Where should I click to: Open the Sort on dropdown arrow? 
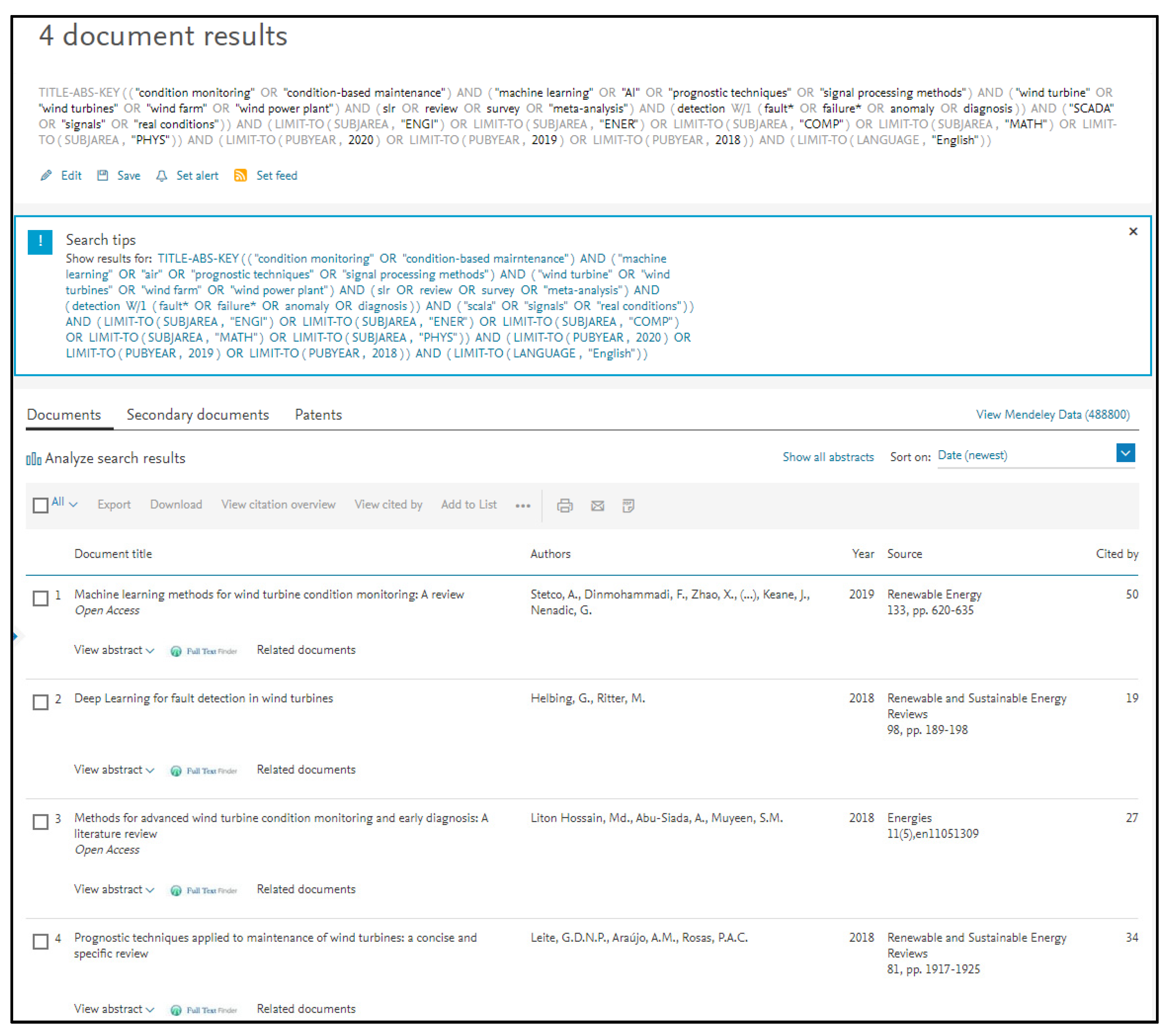click(x=1125, y=453)
